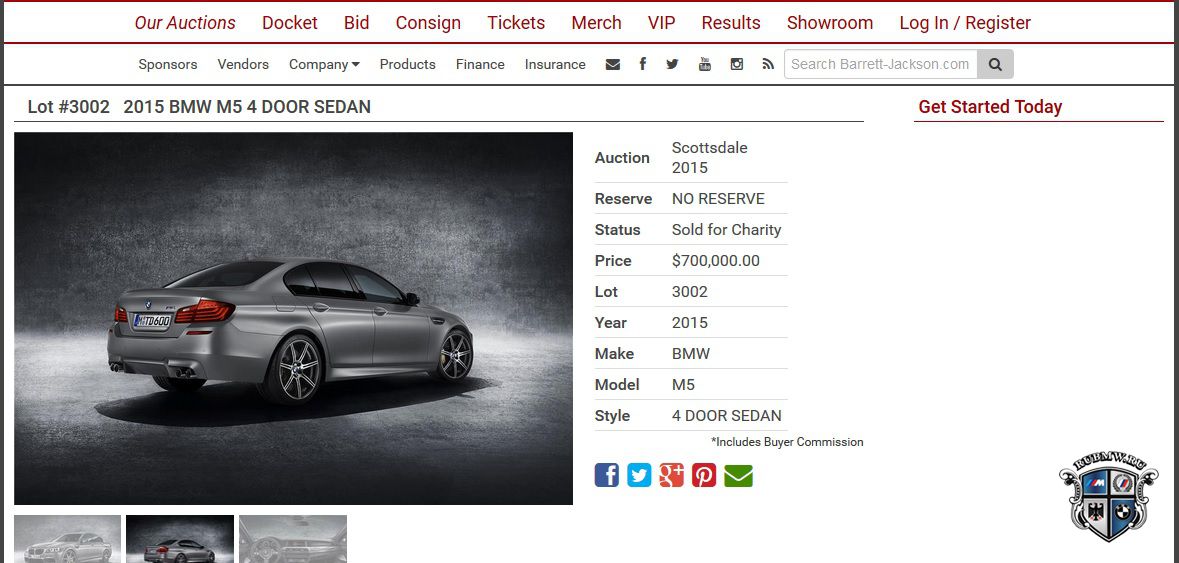Open the Twitter bird icon in the header
The image size is (1179, 563).
pos(672,64)
